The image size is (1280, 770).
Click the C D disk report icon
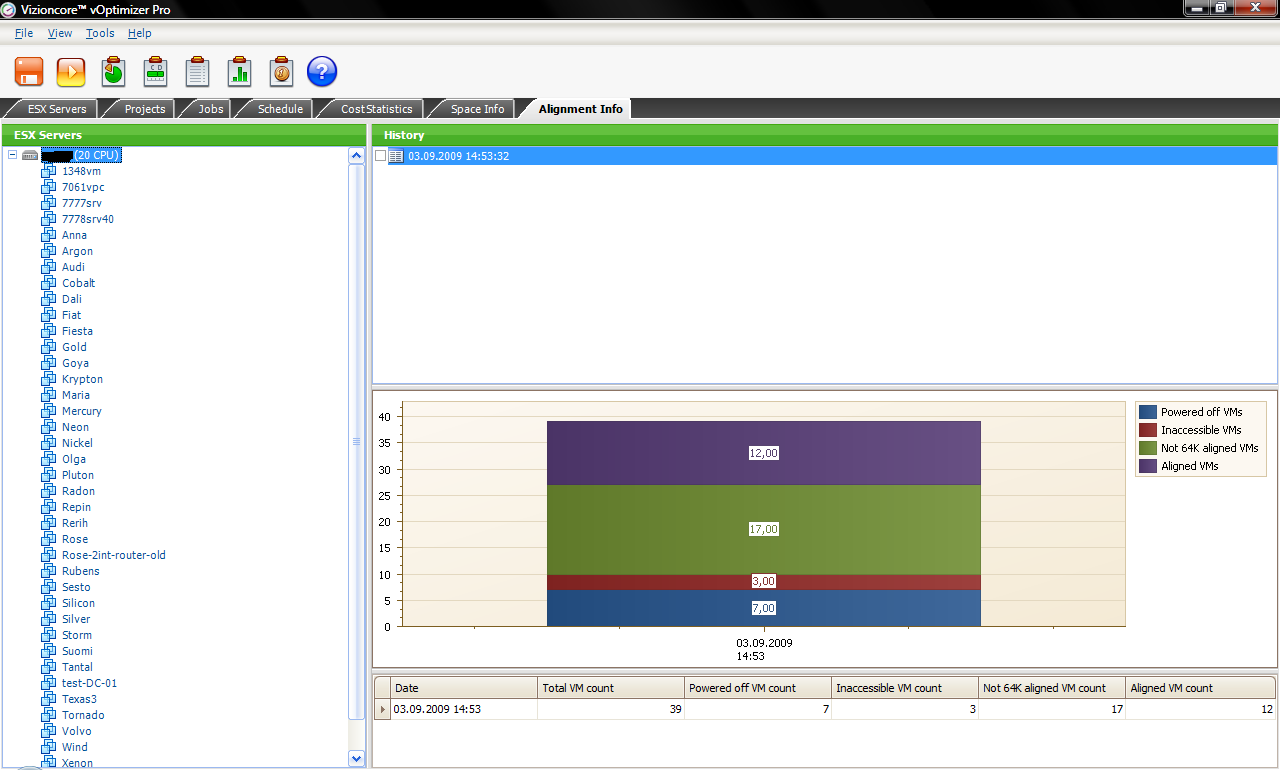point(155,72)
